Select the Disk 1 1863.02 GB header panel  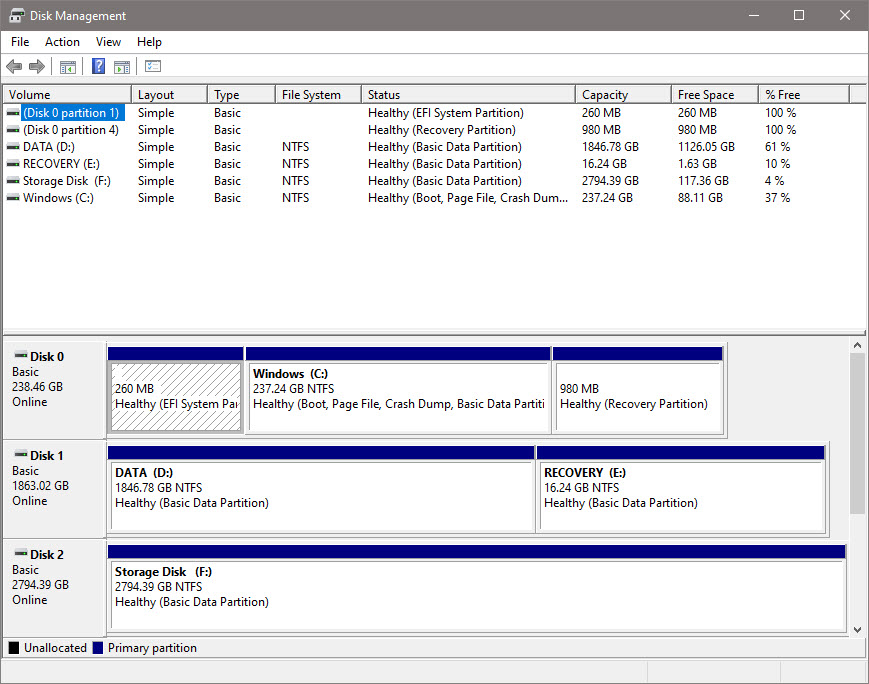(x=54, y=489)
